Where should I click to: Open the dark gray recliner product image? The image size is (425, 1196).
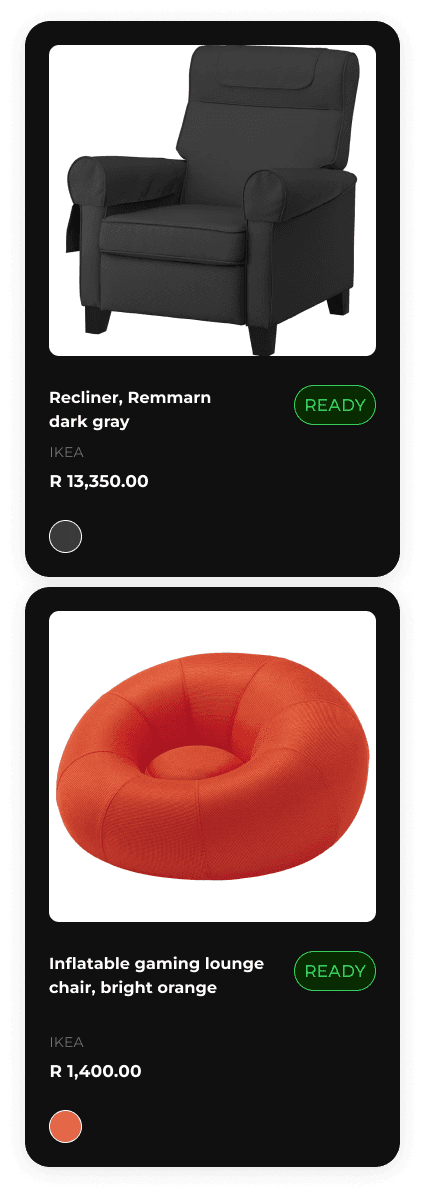click(212, 201)
